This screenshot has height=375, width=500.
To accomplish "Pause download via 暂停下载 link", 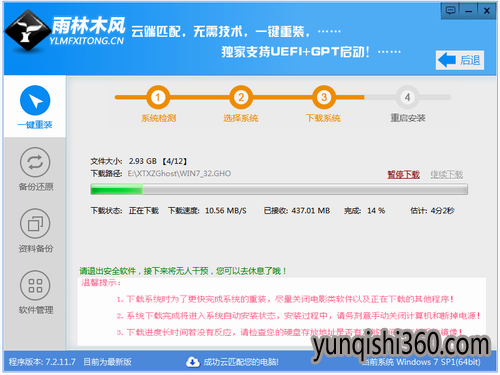I will pyautogui.click(x=403, y=174).
